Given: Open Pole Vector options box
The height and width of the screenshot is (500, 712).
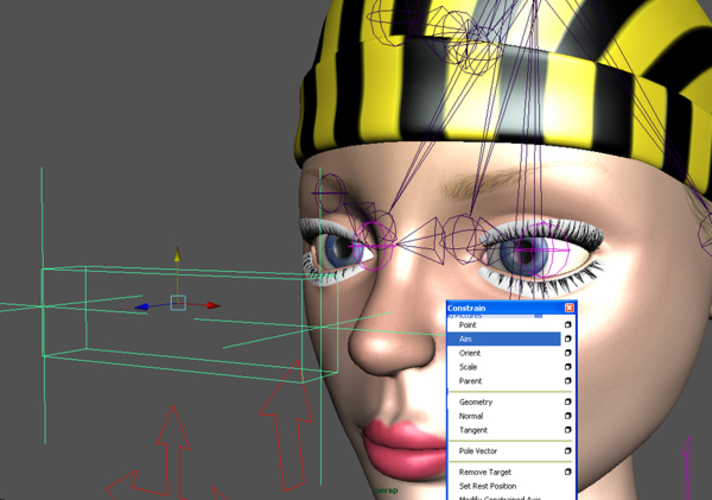Looking at the screenshot, I should [x=568, y=451].
